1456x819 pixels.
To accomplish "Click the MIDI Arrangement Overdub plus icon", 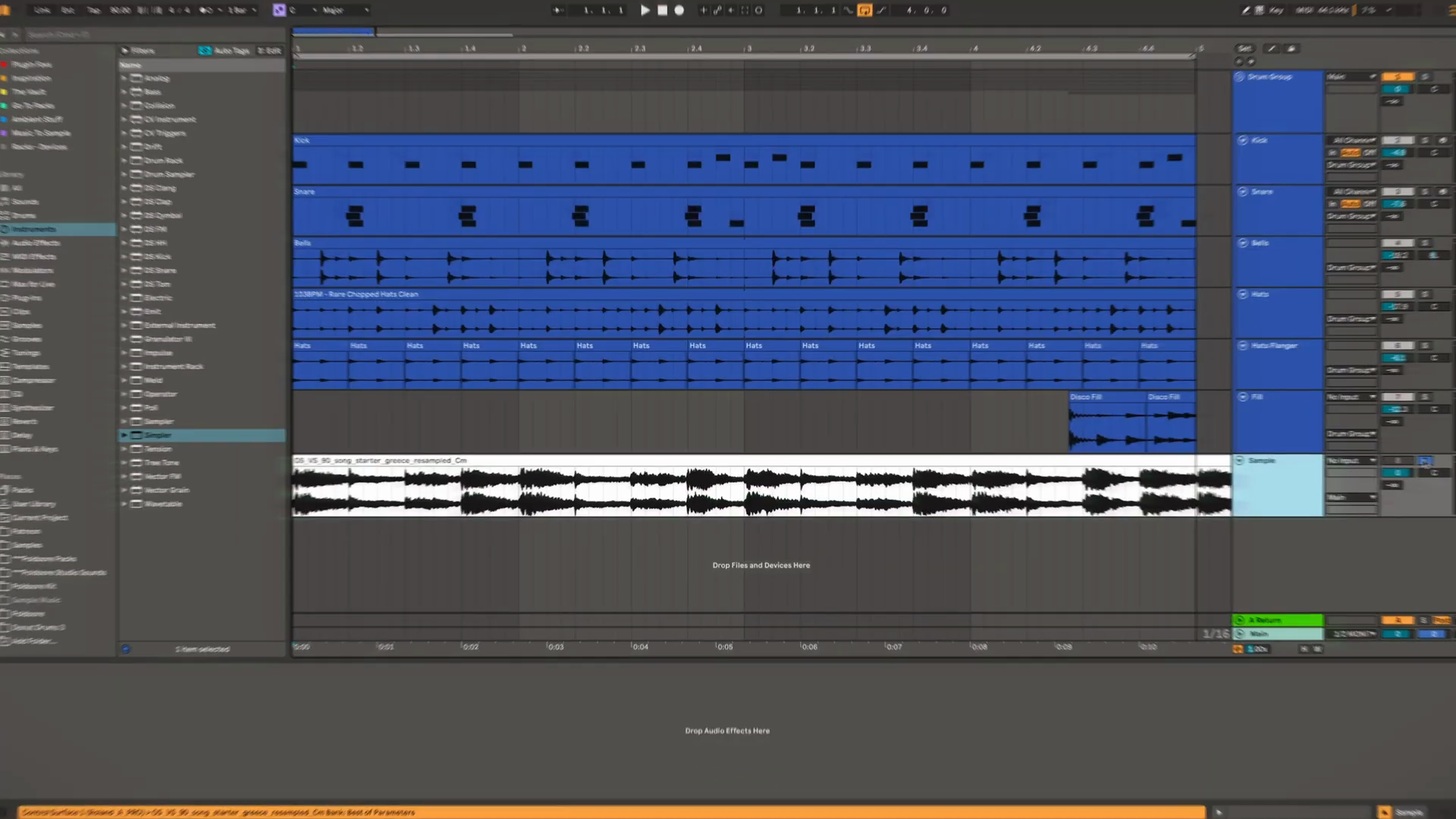I will coord(703,11).
